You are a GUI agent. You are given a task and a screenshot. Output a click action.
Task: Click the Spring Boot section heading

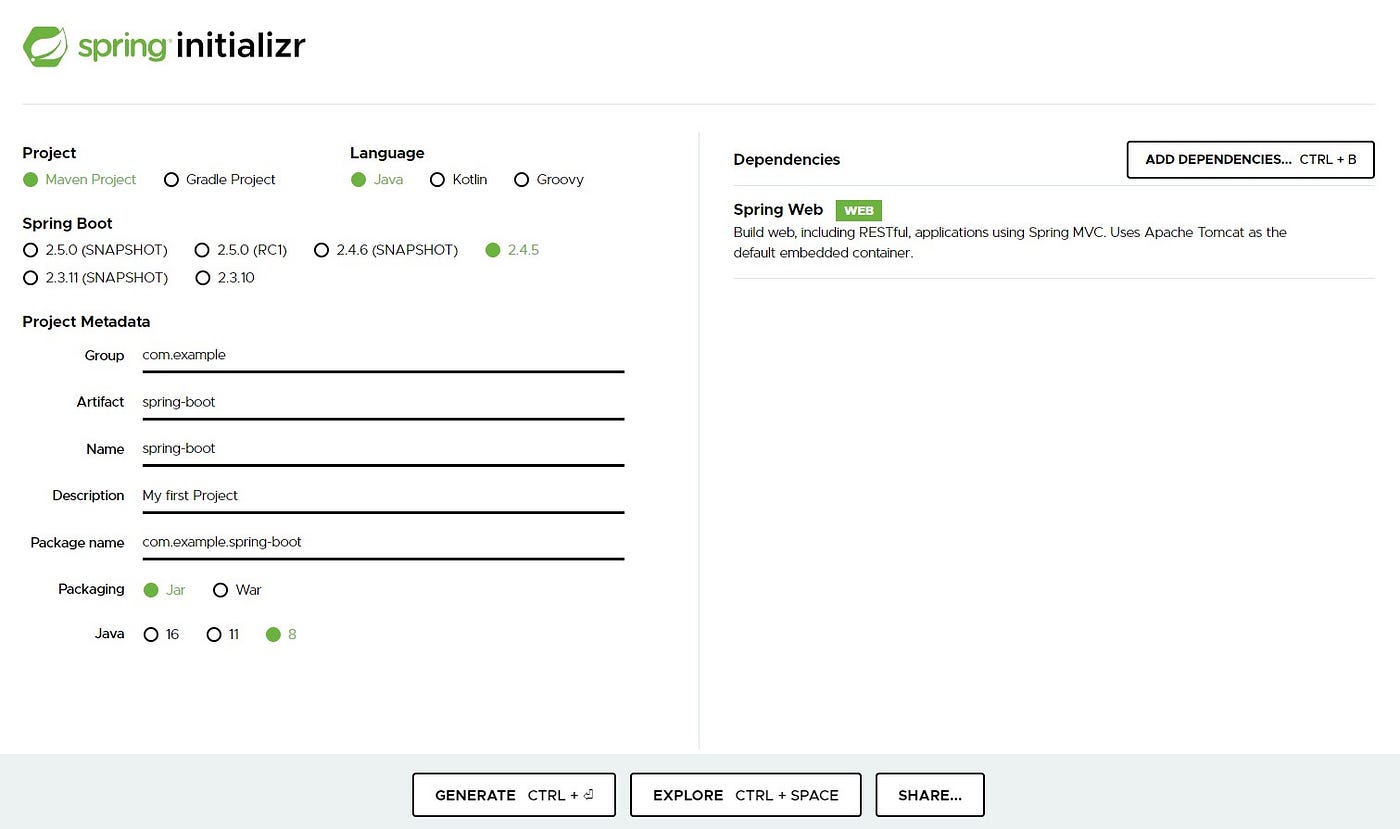tap(67, 224)
